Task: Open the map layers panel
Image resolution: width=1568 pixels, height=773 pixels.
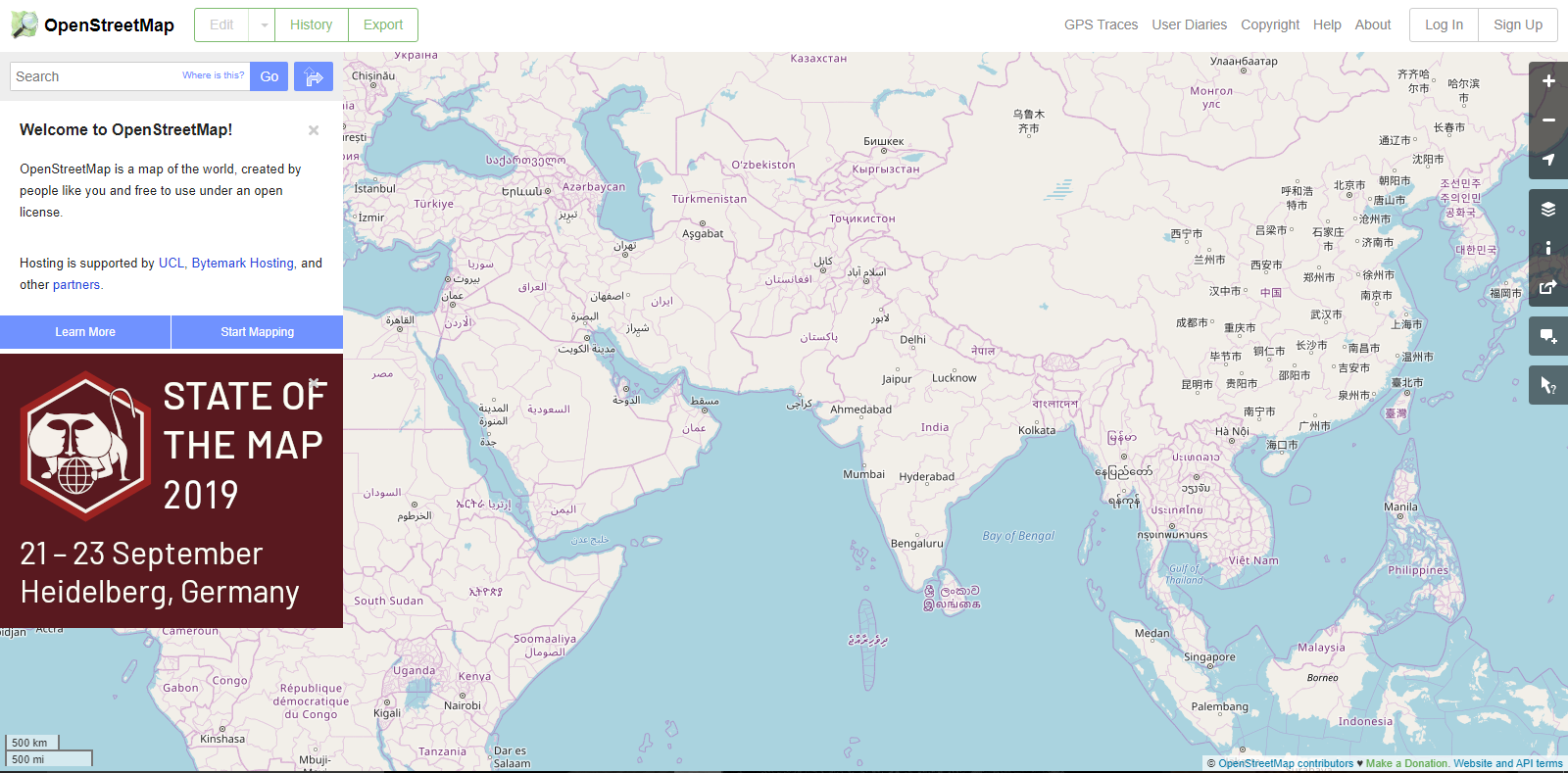Action: [x=1548, y=209]
